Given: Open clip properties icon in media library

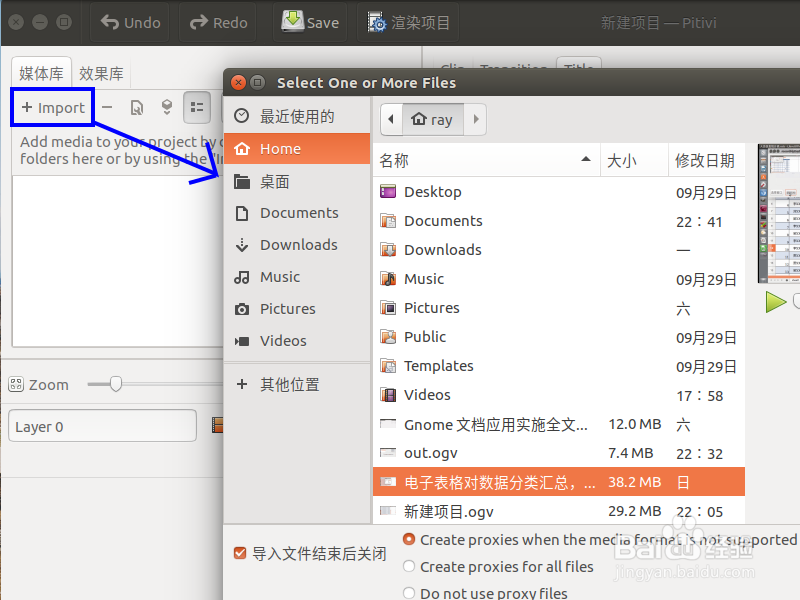Looking at the screenshot, I should point(137,108).
